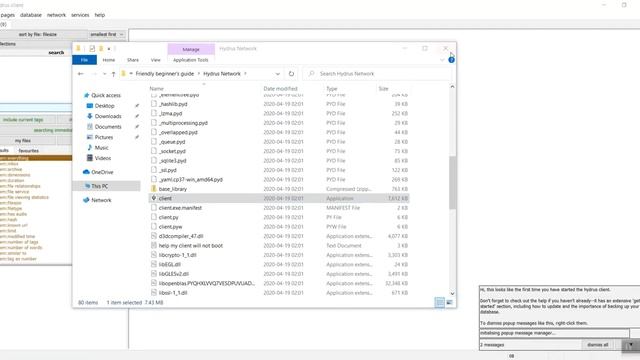Select Quick access in Explorer sidebar
This screenshot has height=360, width=640.
pos(106,95)
